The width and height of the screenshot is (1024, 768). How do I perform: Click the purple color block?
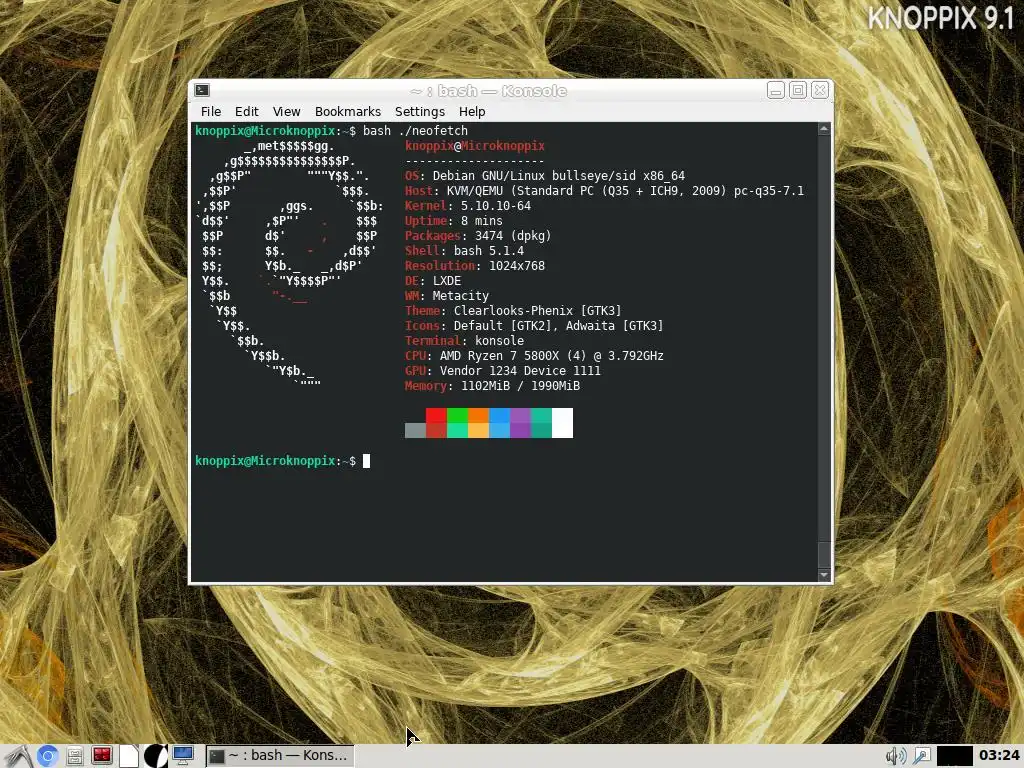[x=520, y=415]
